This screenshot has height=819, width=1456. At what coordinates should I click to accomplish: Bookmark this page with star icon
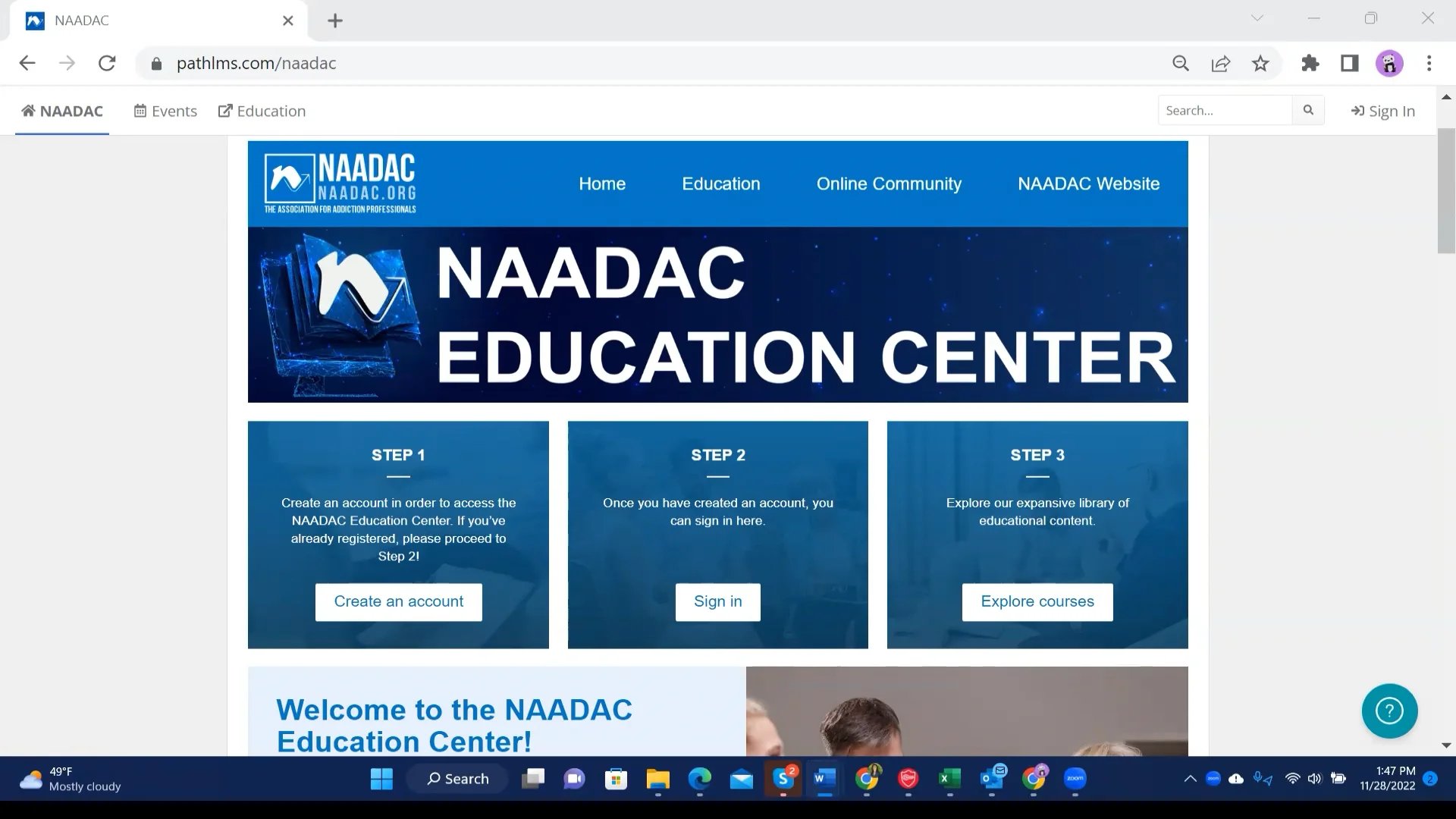(x=1260, y=64)
